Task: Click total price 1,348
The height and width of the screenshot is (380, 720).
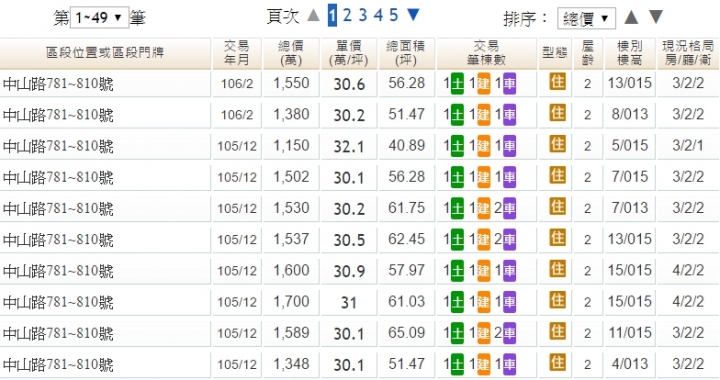Action: (x=291, y=364)
